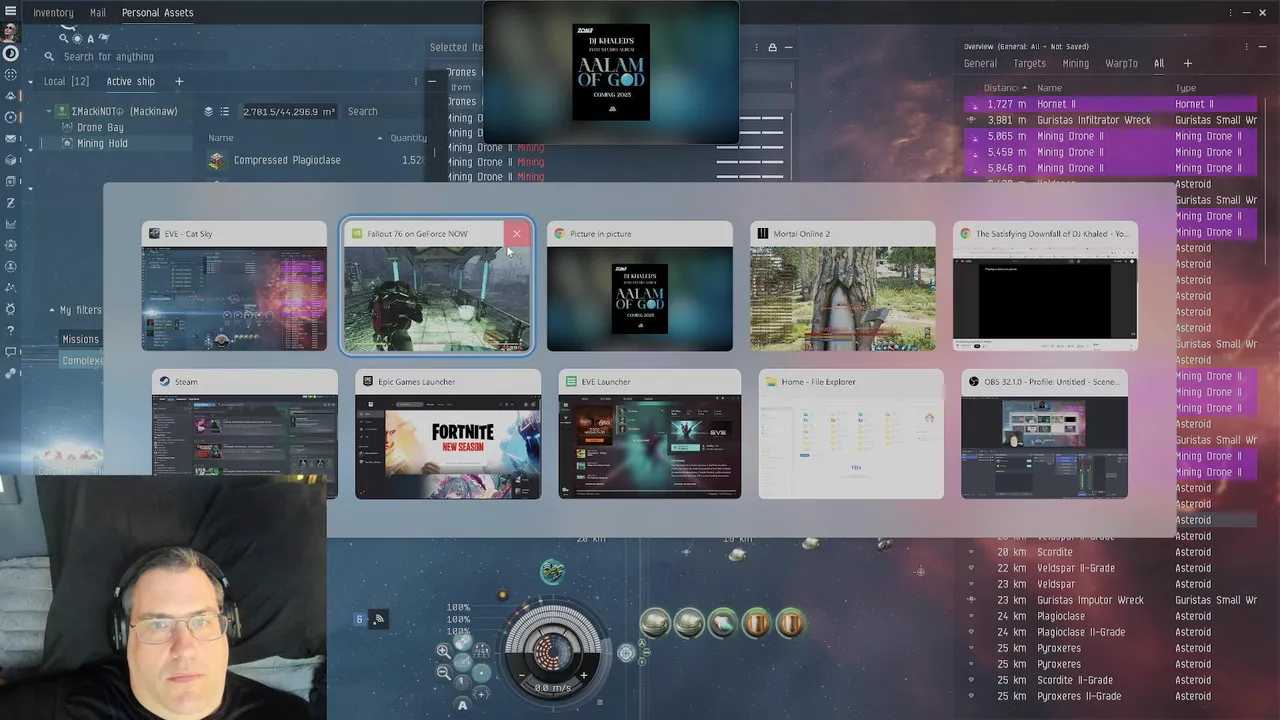Select the Targets overview tab
Viewport: 1280px width, 720px height.
(1029, 63)
